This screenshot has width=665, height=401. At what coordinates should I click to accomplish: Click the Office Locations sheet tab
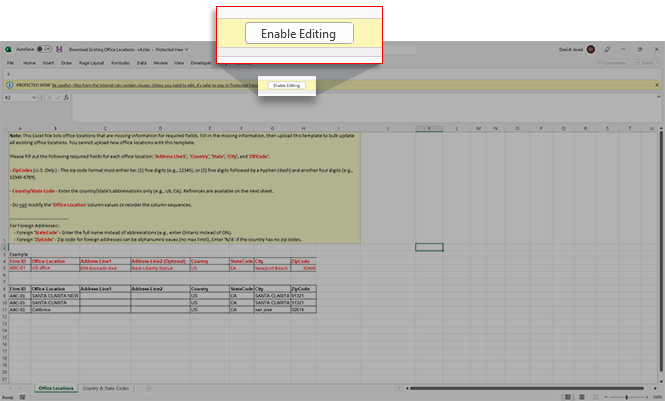click(x=56, y=388)
